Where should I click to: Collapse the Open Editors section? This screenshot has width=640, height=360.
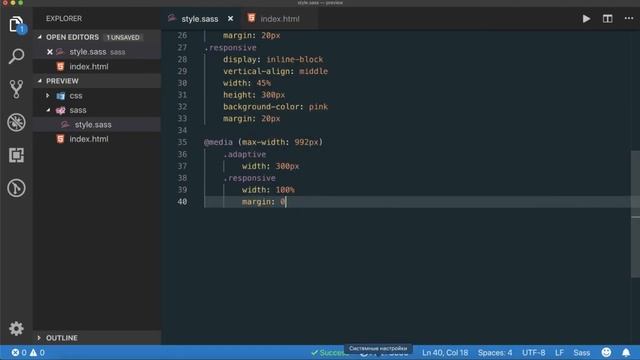pyautogui.click(x=40, y=37)
